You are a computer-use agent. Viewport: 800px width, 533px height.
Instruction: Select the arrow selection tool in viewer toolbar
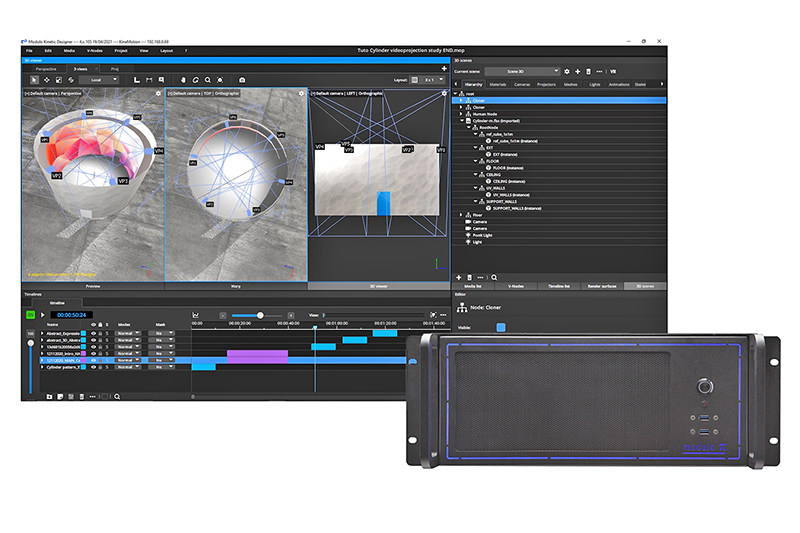(34, 79)
